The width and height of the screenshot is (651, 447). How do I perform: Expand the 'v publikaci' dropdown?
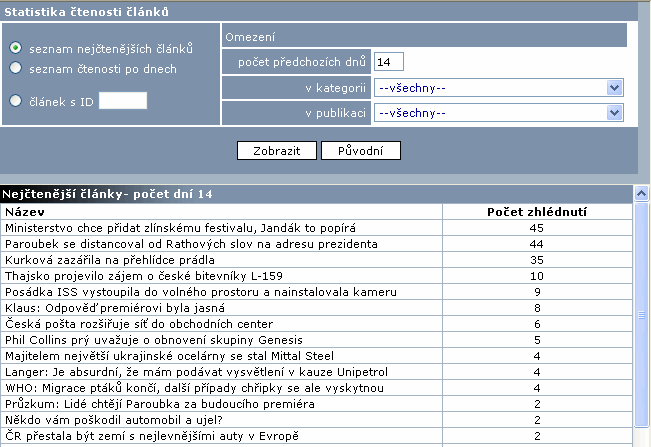(499, 113)
